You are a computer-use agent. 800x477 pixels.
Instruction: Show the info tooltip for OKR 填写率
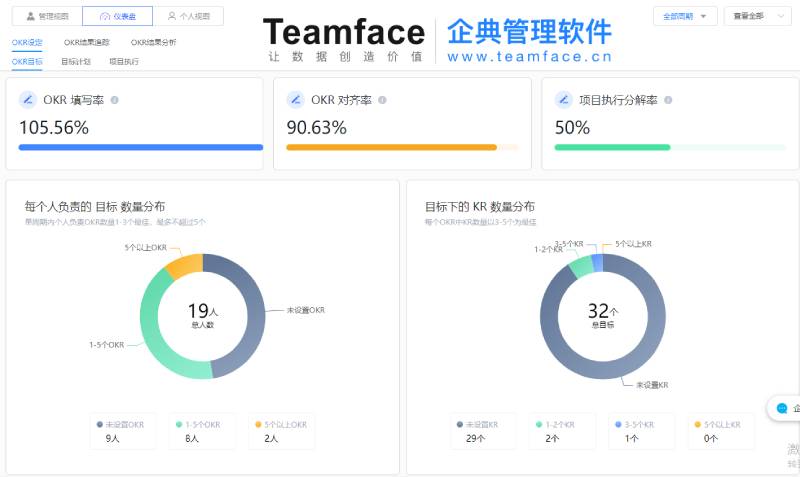[114, 100]
